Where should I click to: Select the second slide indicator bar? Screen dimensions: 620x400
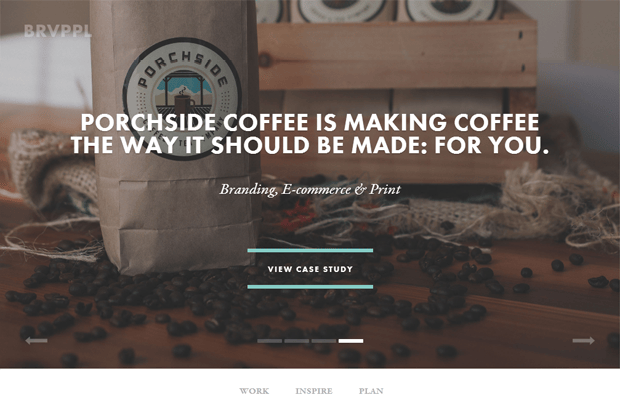click(297, 341)
